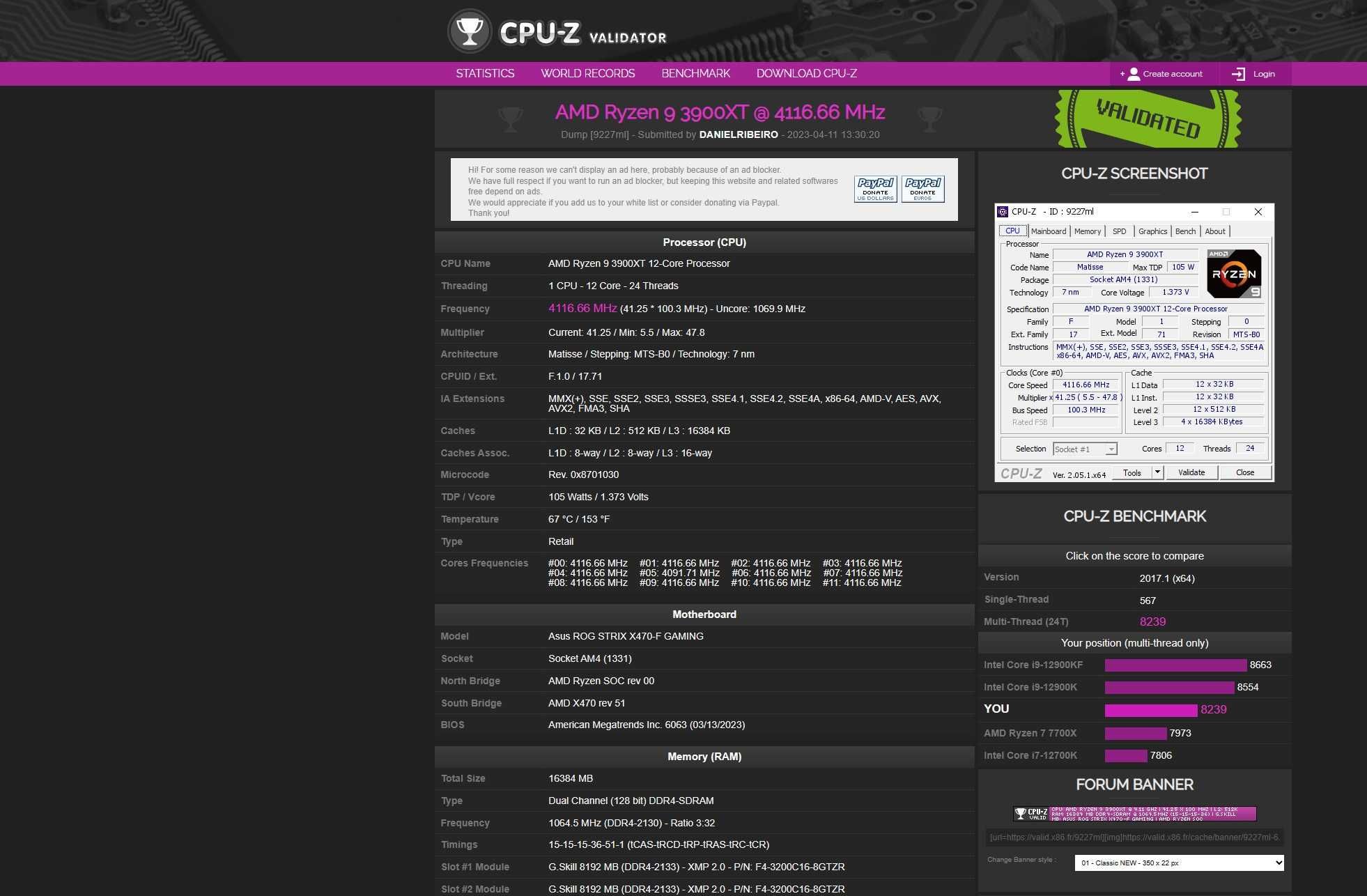Image resolution: width=1367 pixels, height=896 pixels.
Task: Click the Intel Core i9-12900KF score bar
Action: pos(1175,665)
